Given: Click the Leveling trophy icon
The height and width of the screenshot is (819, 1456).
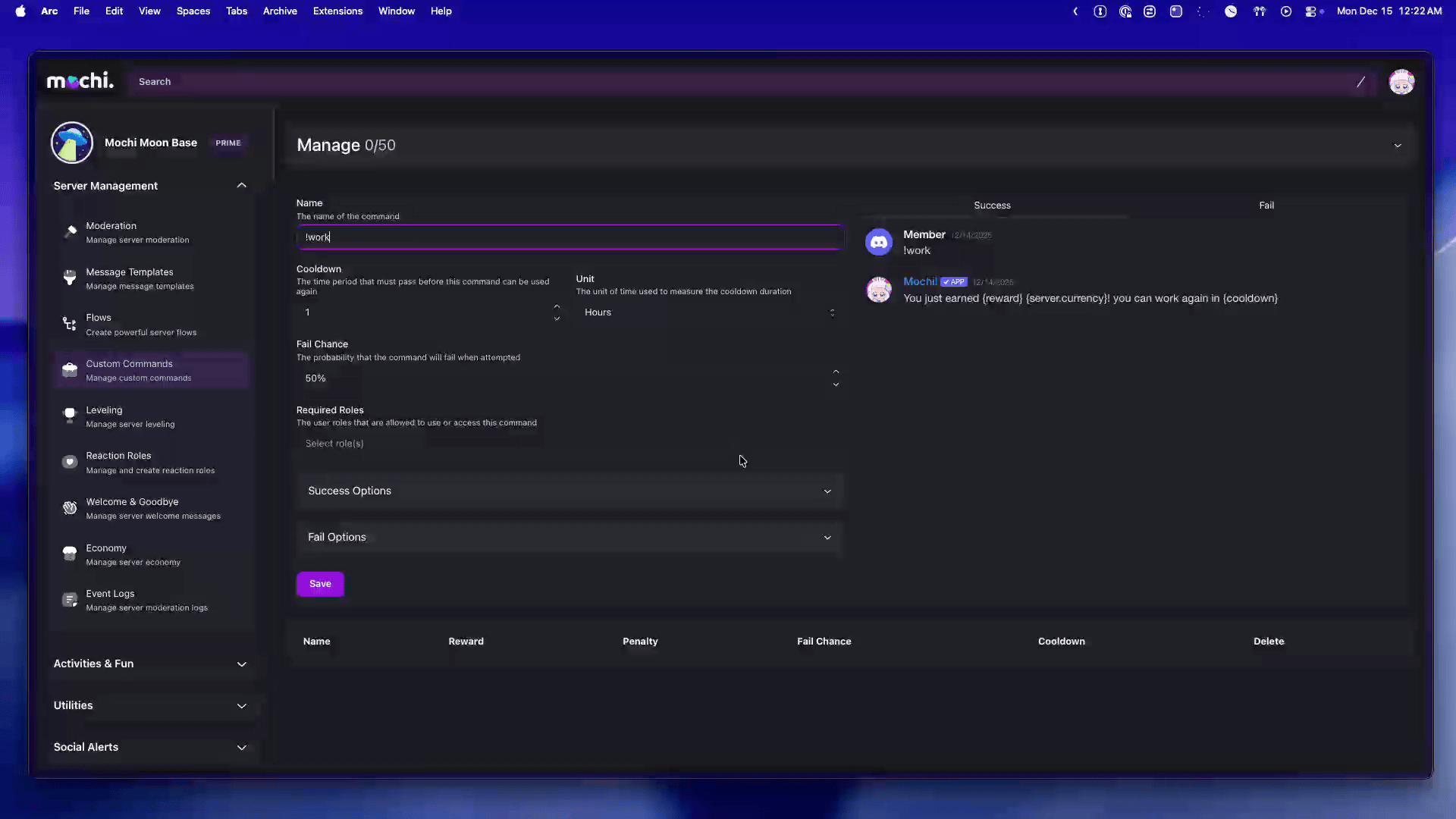Looking at the screenshot, I should tap(70, 416).
